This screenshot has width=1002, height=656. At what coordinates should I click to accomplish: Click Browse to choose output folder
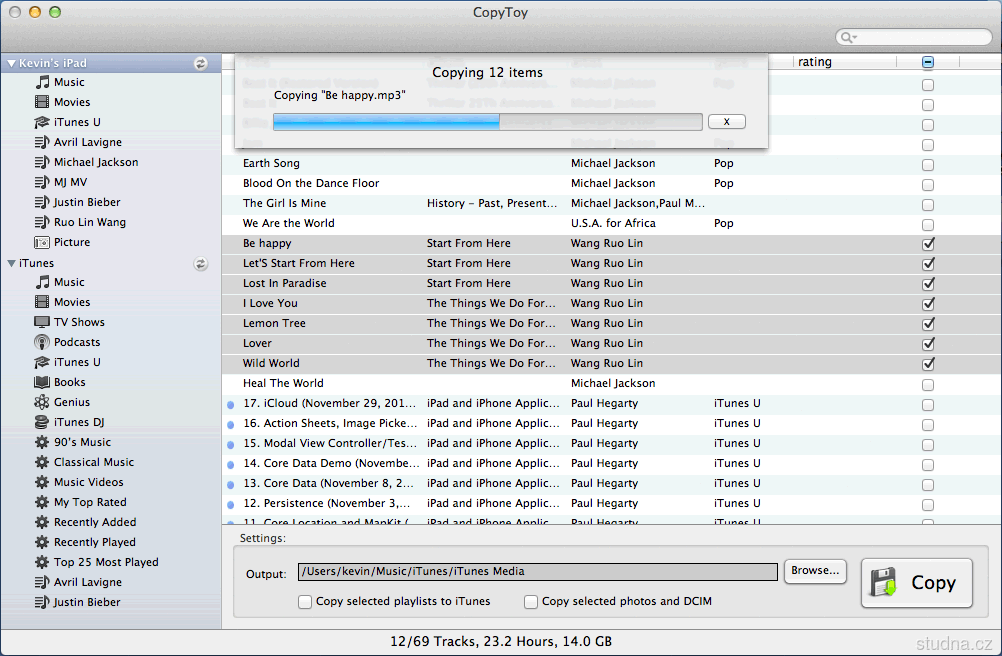815,570
